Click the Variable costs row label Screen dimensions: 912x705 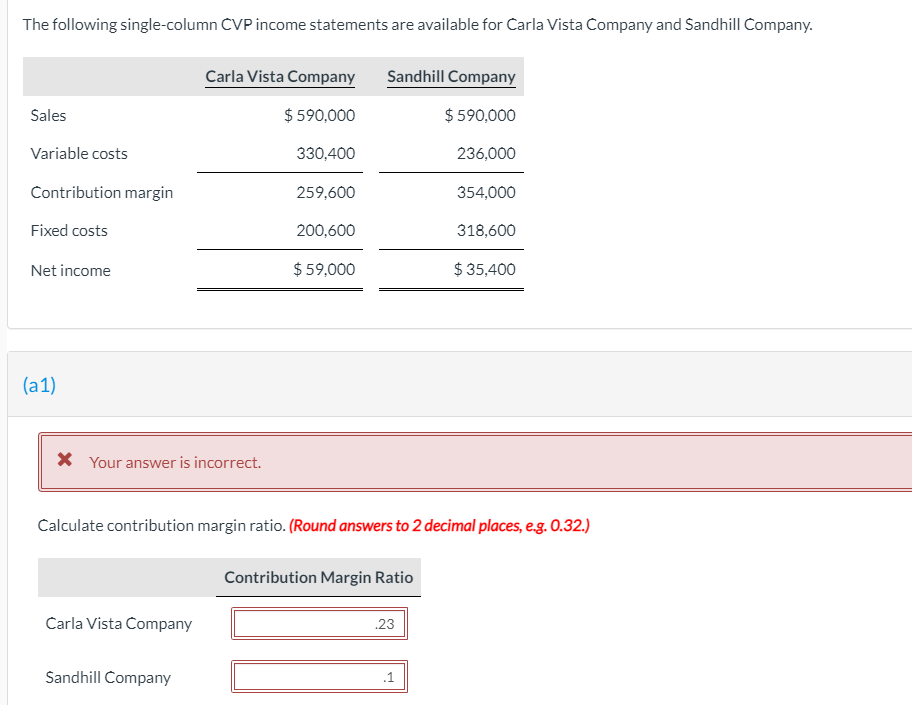click(79, 154)
